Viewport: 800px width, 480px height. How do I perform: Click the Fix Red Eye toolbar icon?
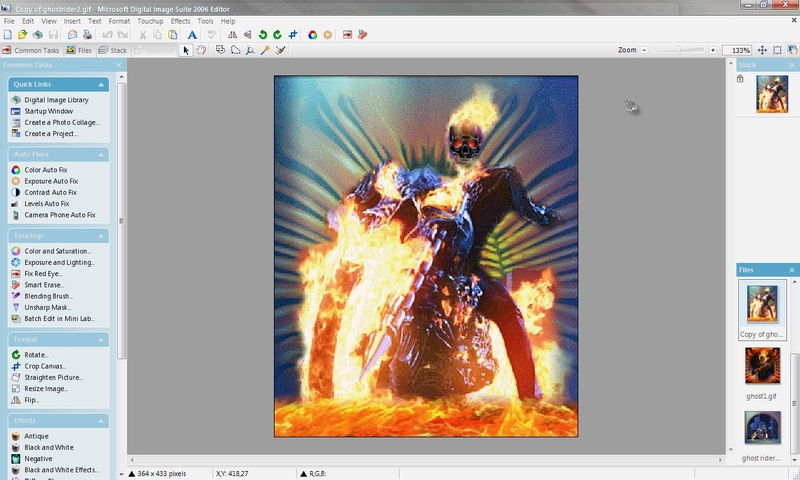coord(347,35)
